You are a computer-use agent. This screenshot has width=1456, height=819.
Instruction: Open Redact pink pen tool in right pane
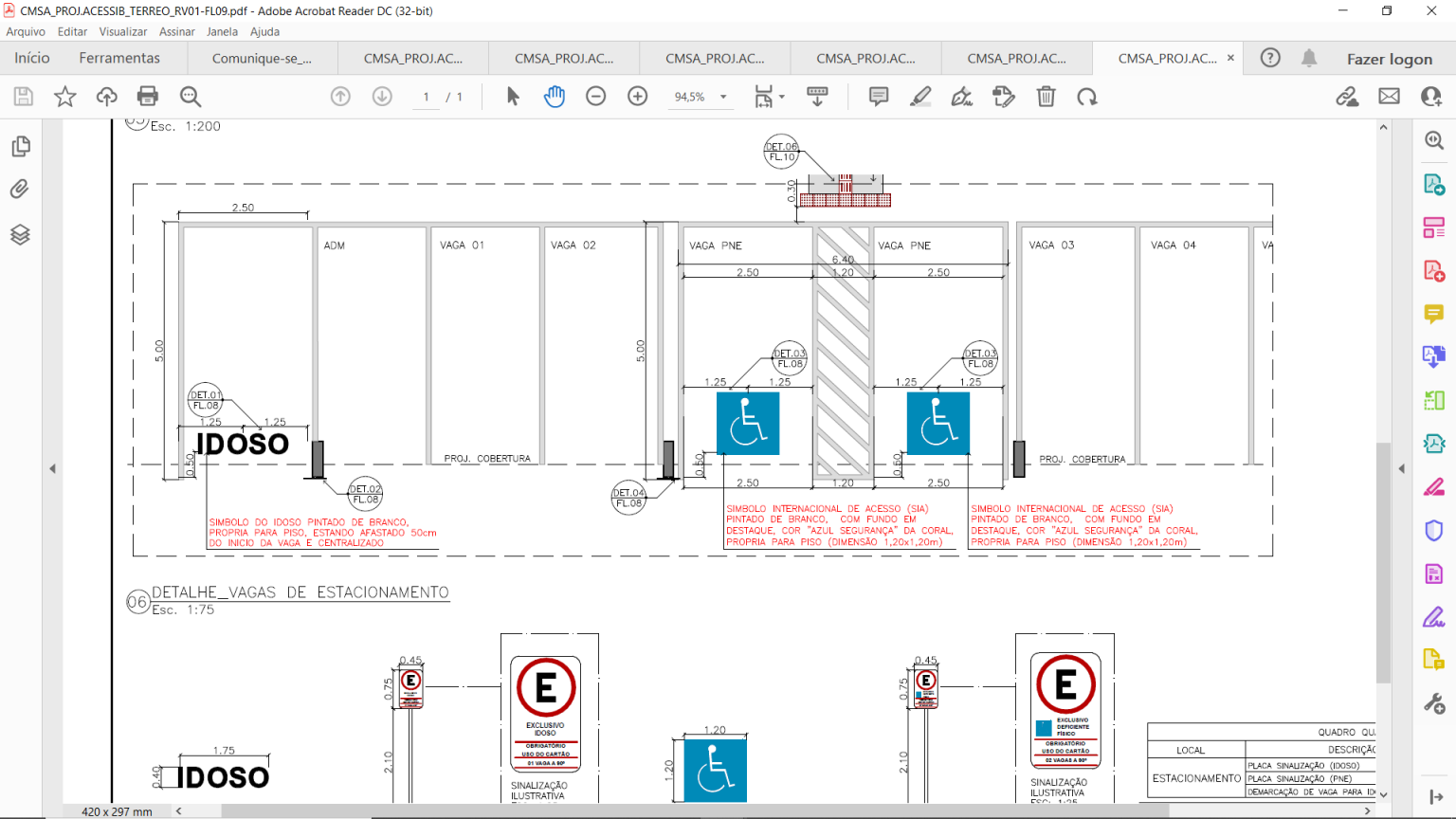click(x=1434, y=487)
